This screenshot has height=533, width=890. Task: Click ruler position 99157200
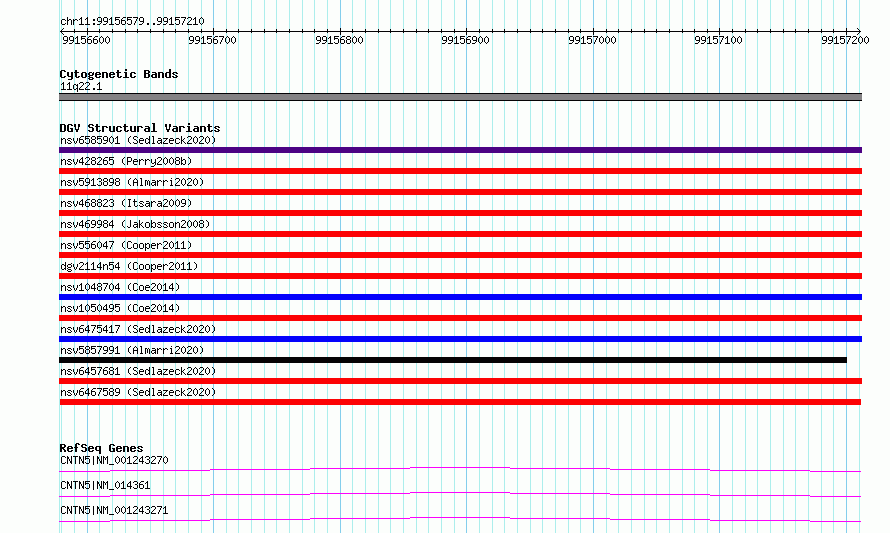point(845,40)
